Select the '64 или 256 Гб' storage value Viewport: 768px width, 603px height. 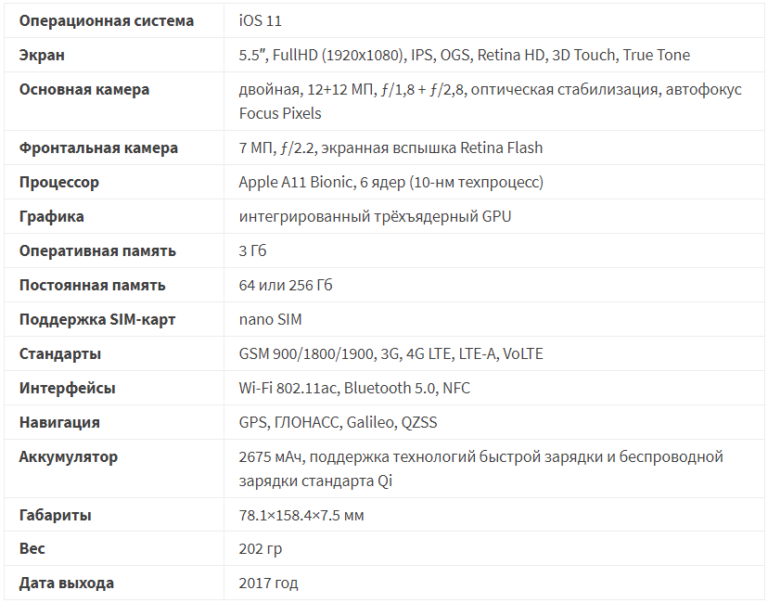click(x=286, y=285)
